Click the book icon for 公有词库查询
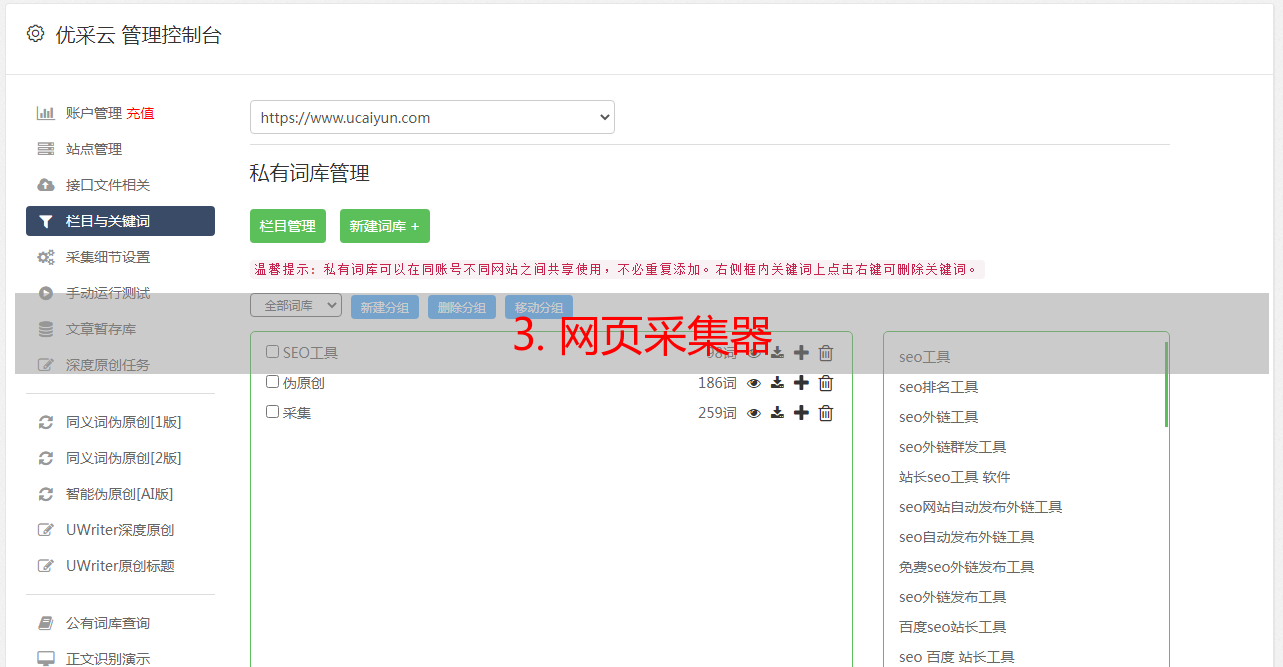 (46, 623)
